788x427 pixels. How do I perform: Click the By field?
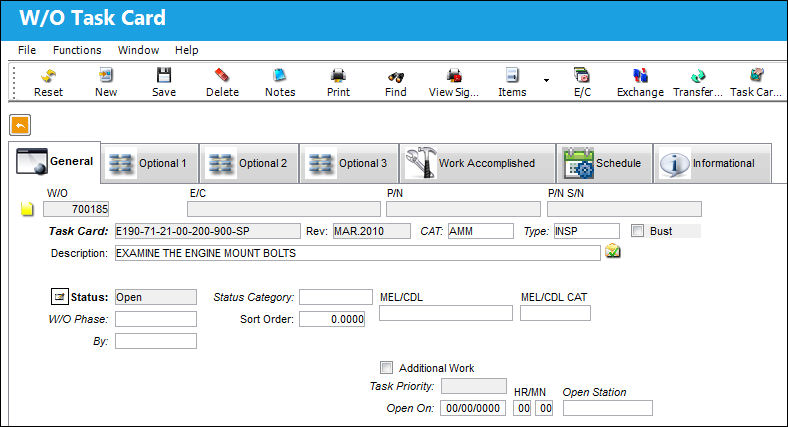click(x=156, y=341)
